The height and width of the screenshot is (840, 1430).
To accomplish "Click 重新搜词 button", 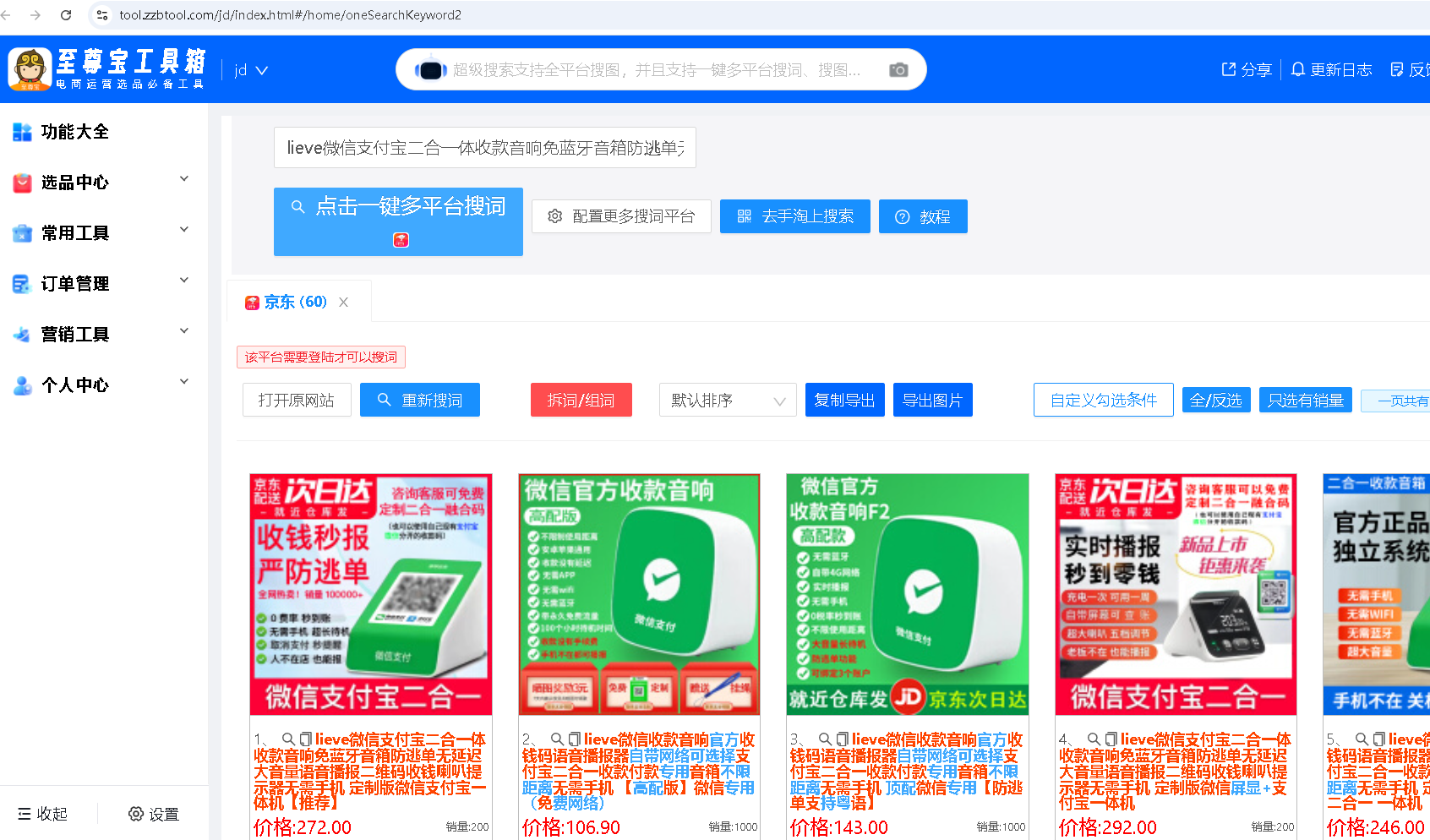I will coord(420,400).
